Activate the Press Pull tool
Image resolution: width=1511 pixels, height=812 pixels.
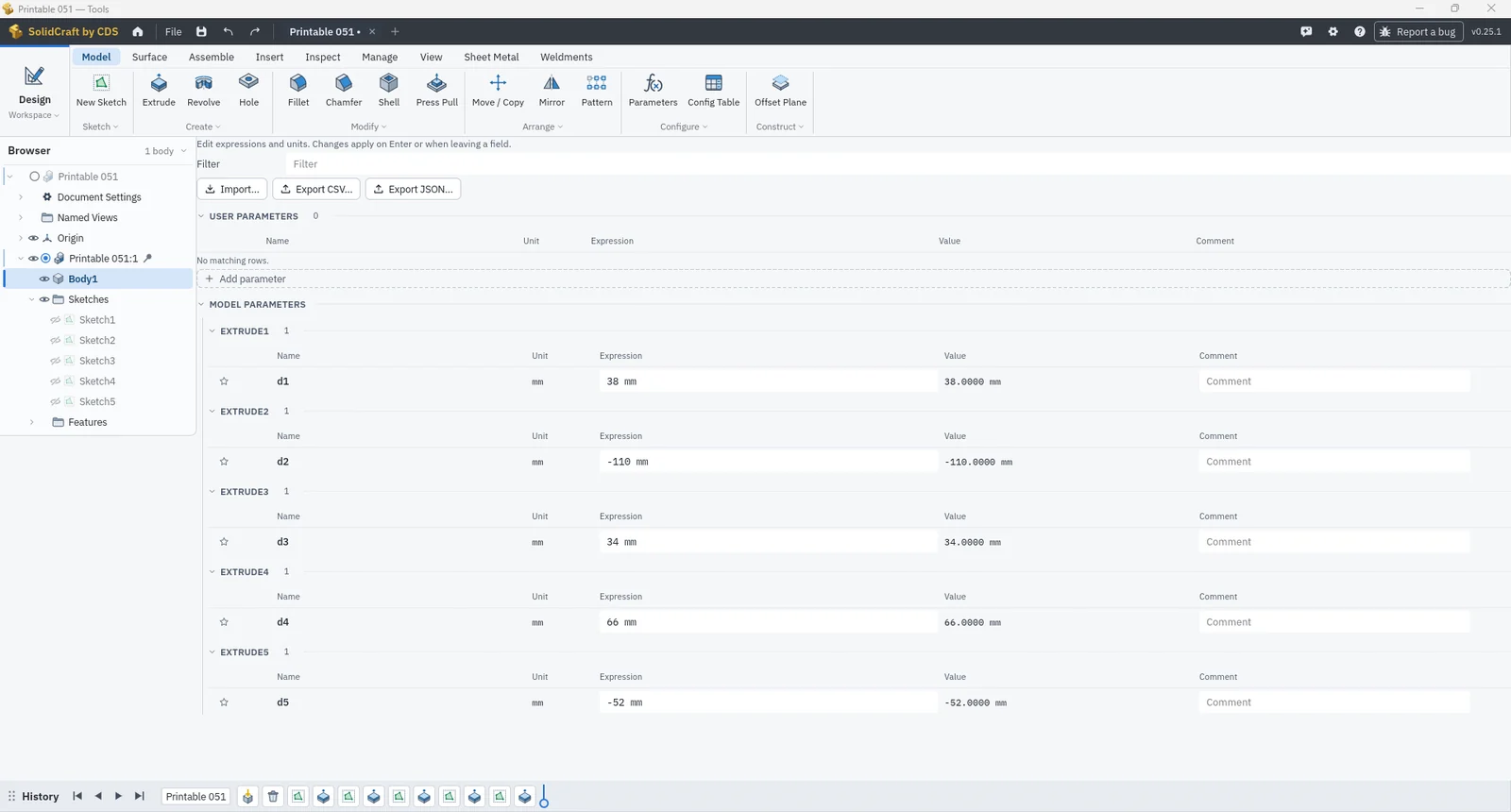click(436, 91)
